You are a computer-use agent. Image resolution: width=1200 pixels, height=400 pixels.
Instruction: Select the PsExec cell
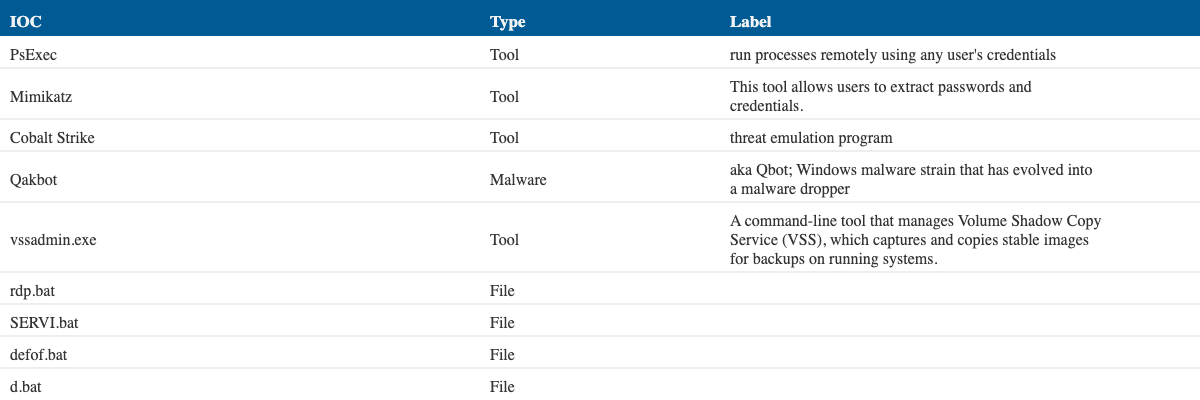pos(34,55)
